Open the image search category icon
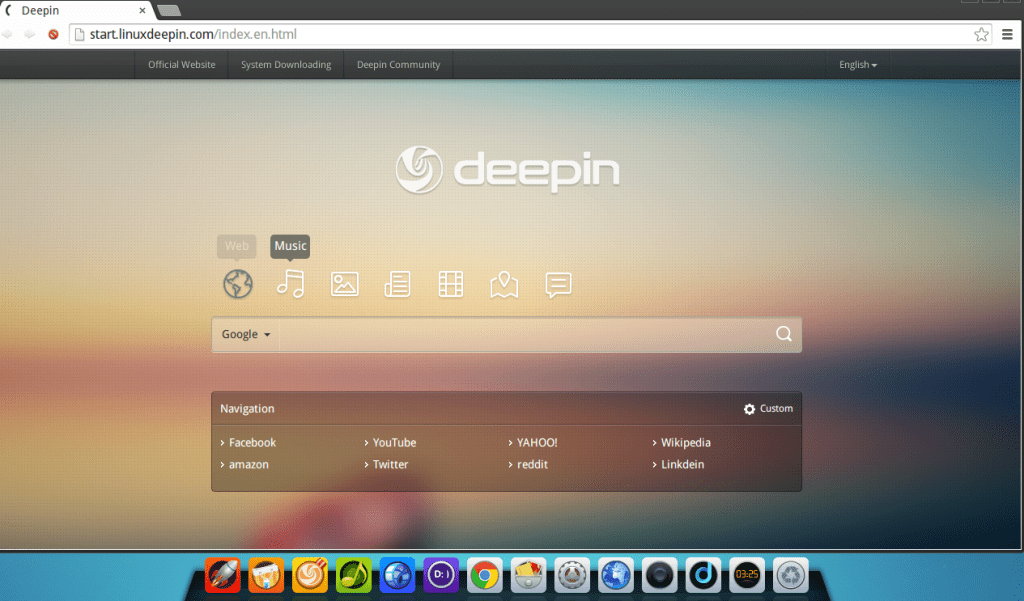 click(344, 284)
